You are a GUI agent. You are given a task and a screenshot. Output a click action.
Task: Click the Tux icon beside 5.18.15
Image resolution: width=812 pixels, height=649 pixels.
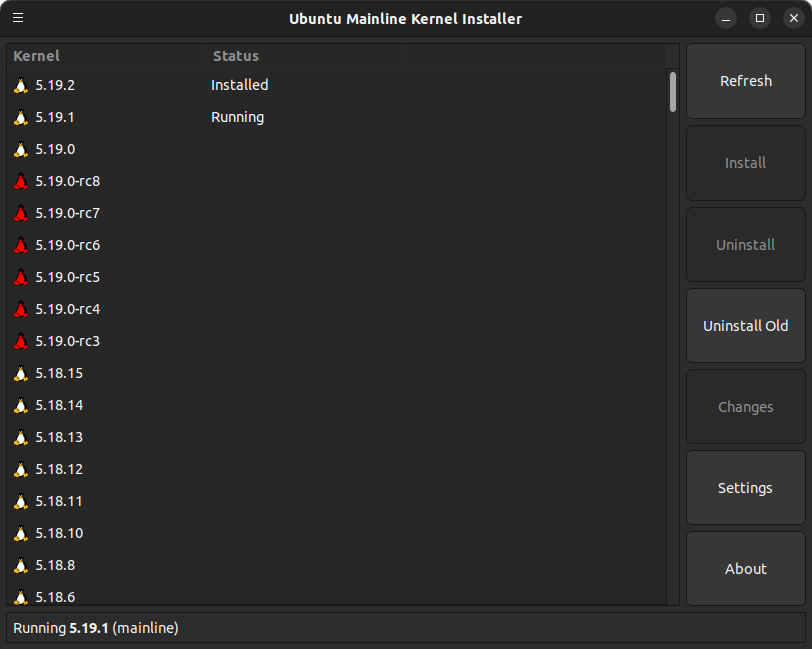pos(21,373)
